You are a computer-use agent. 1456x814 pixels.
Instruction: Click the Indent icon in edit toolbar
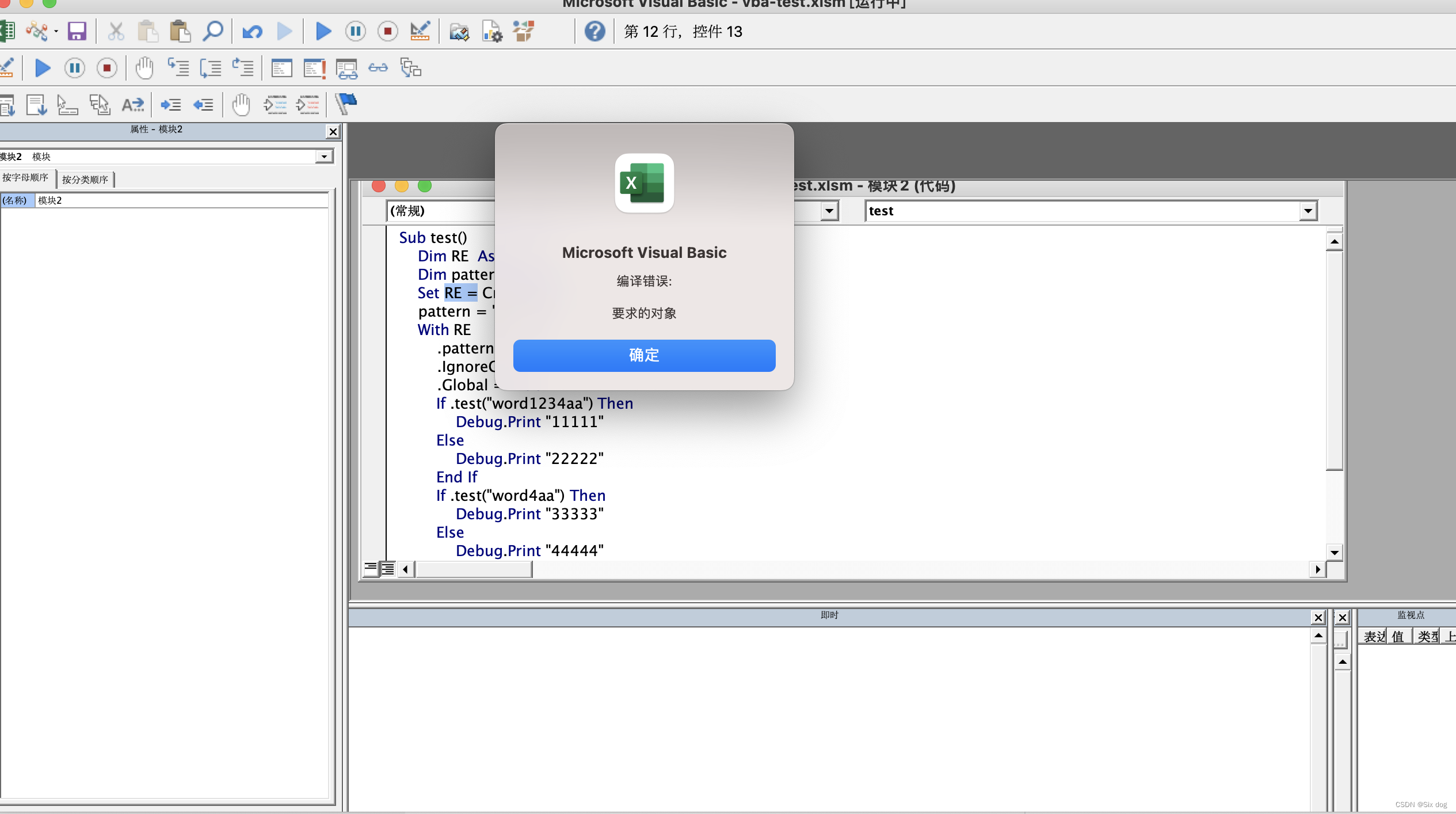pyautogui.click(x=171, y=105)
